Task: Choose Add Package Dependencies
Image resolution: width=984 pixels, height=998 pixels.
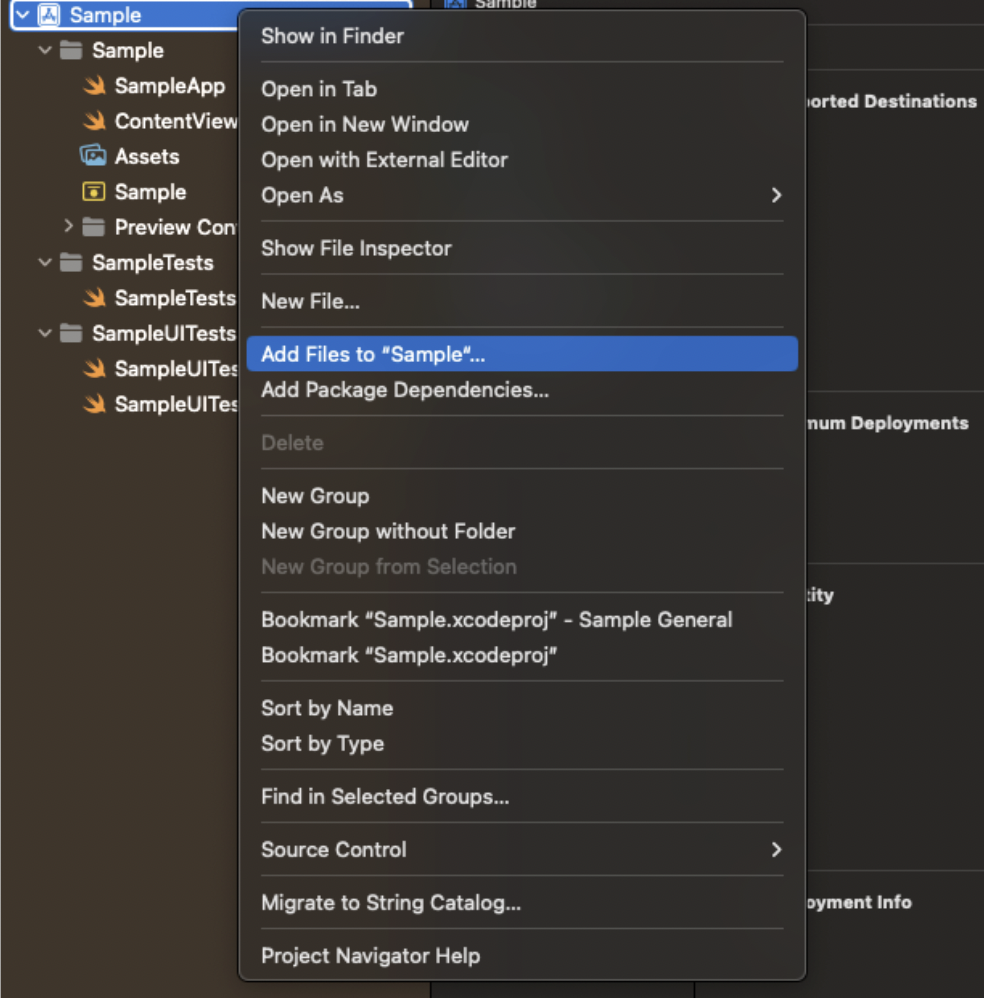Action: pyautogui.click(x=405, y=390)
